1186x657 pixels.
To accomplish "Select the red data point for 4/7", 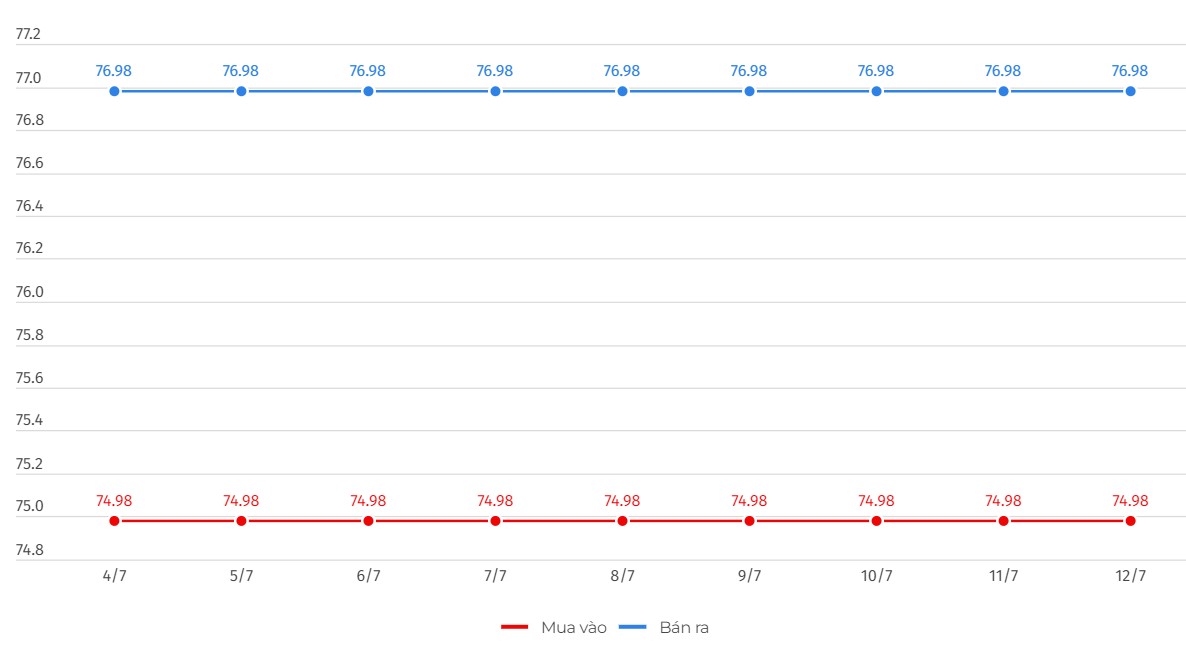I will coord(114,521).
